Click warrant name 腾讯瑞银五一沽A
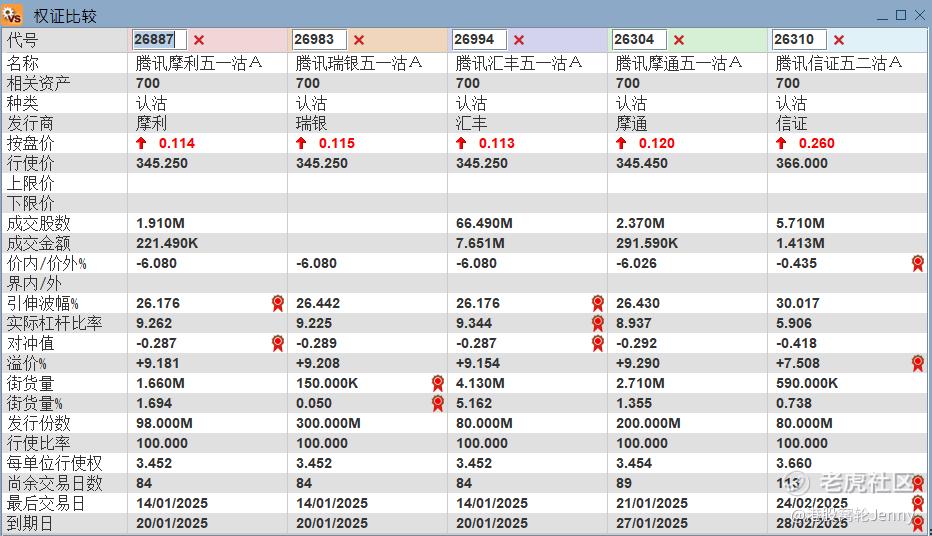Image resolution: width=932 pixels, height=536 pixels. click(x=359, y=62)
